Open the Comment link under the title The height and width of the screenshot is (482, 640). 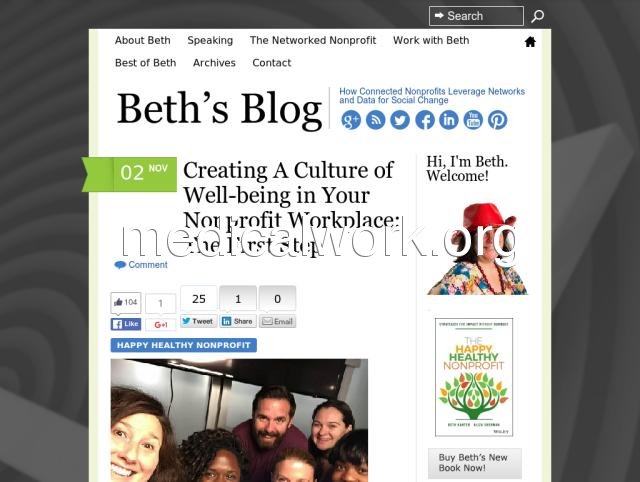141,265
